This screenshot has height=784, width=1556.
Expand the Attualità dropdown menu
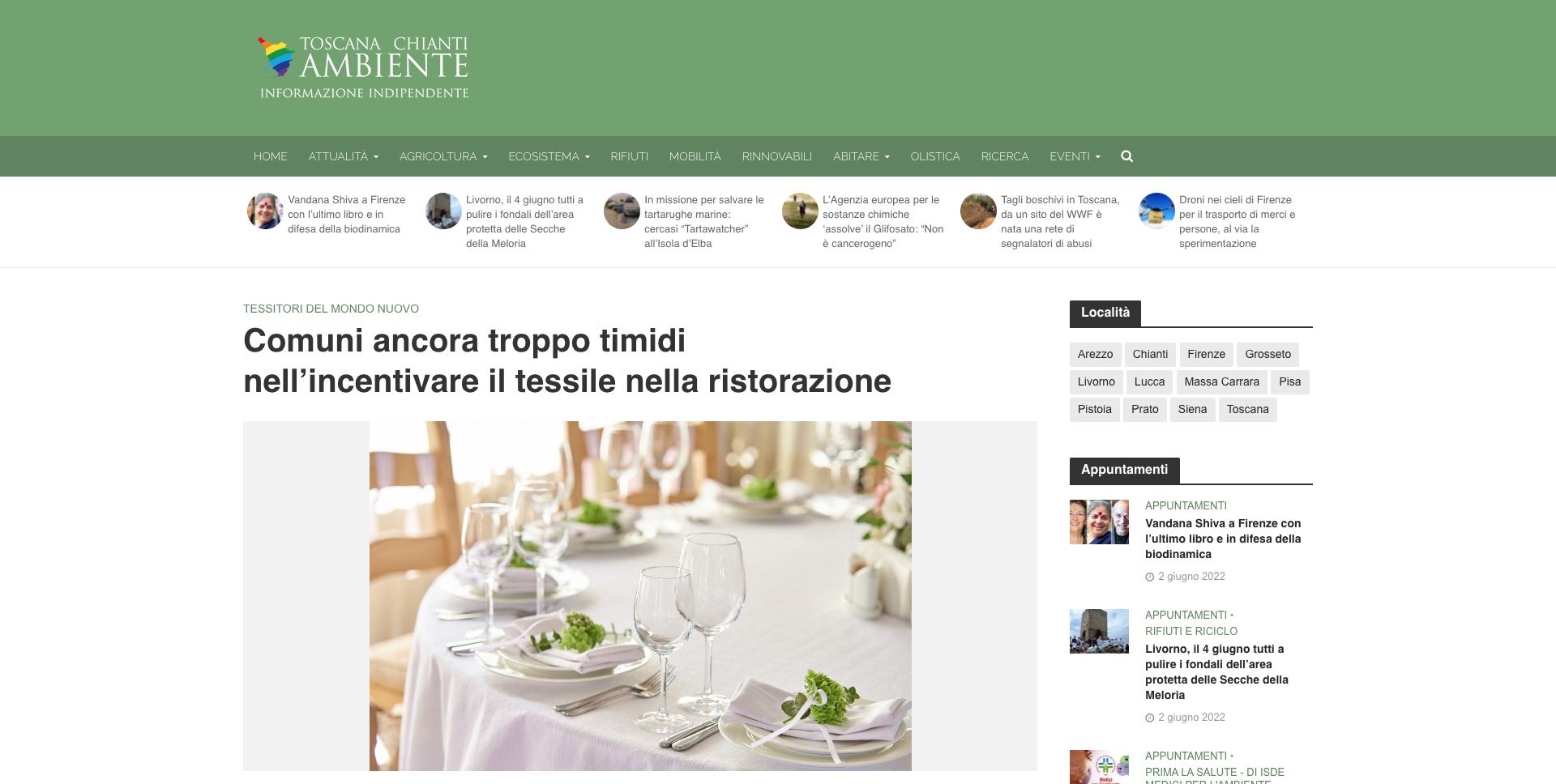coord(343,156)
